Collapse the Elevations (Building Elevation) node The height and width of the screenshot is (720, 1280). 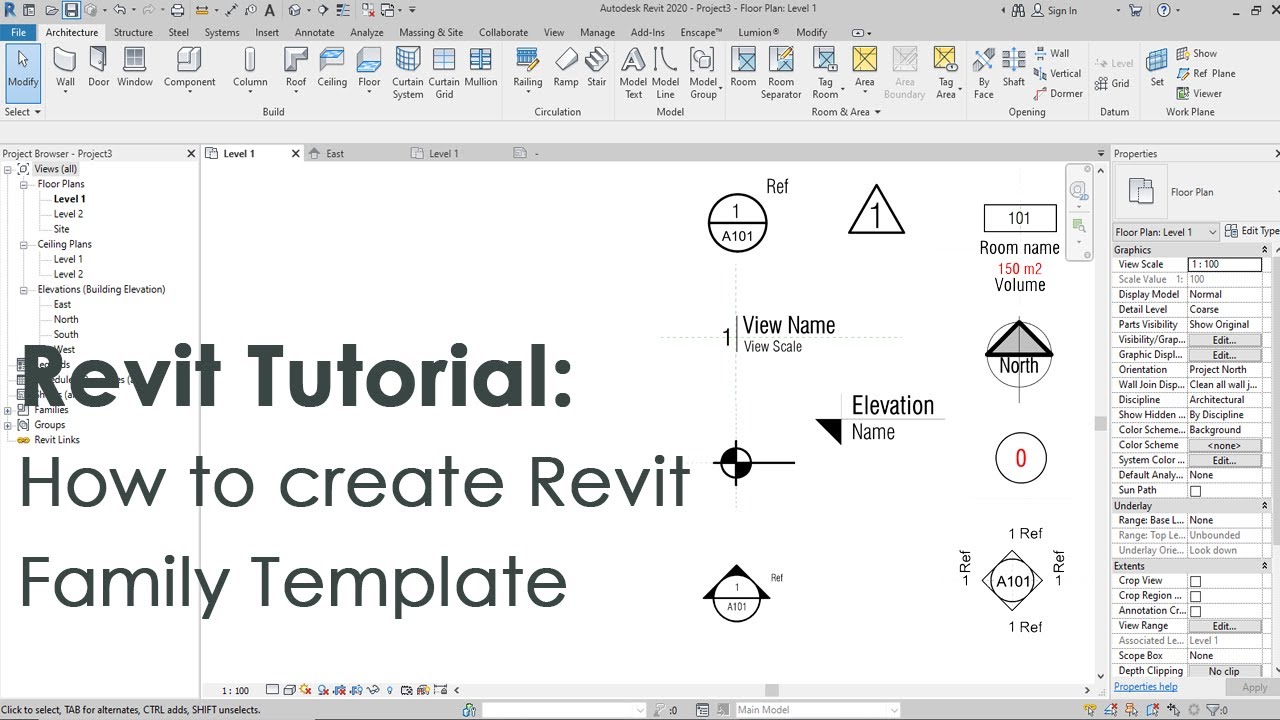pos(24,289)
